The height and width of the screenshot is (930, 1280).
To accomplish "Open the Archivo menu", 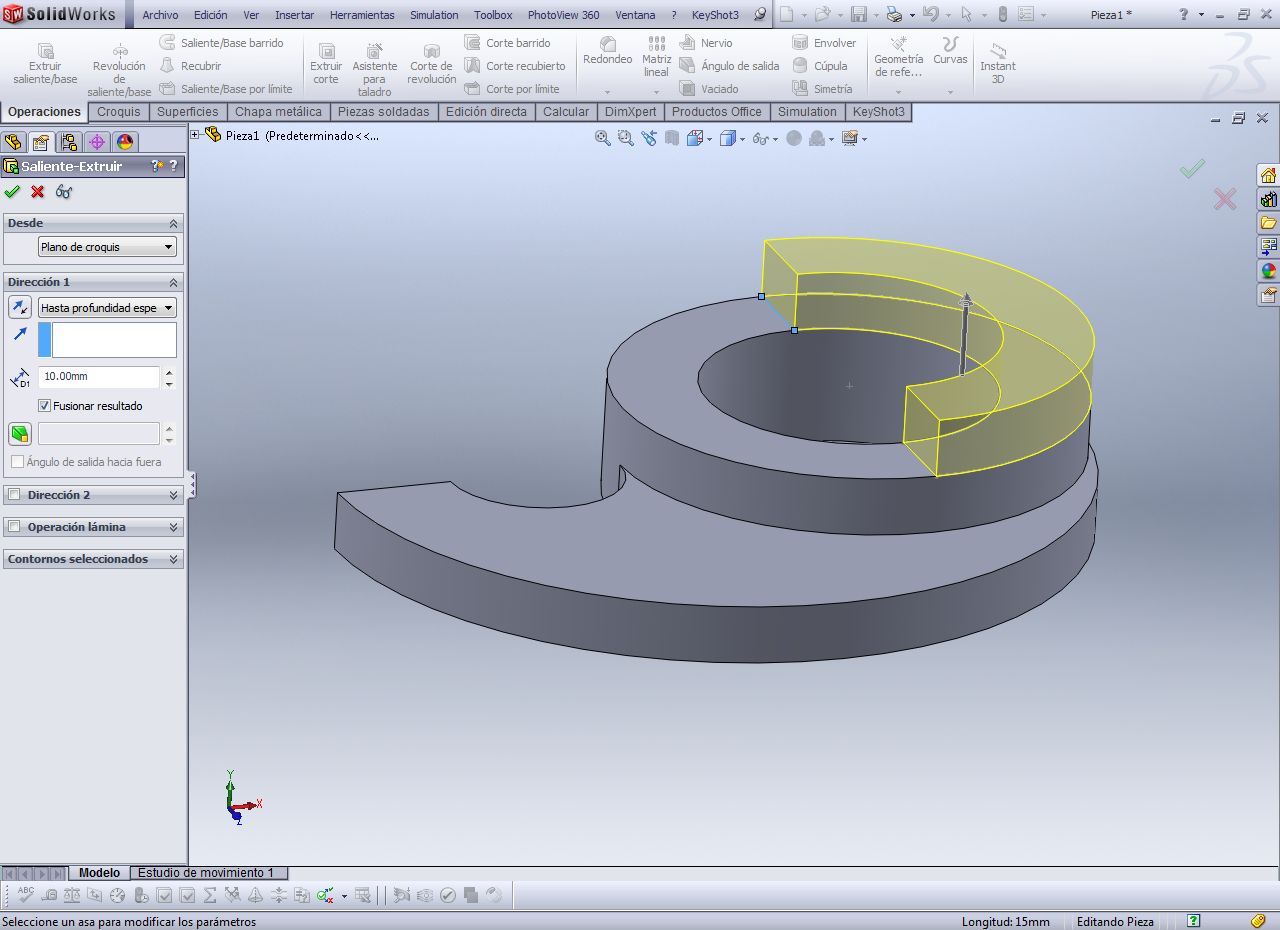I will click(x=160, y=15).
